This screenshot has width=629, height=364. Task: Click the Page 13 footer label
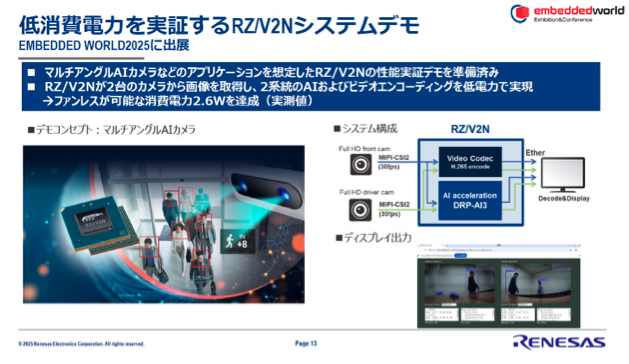click(x=306, y=344)
